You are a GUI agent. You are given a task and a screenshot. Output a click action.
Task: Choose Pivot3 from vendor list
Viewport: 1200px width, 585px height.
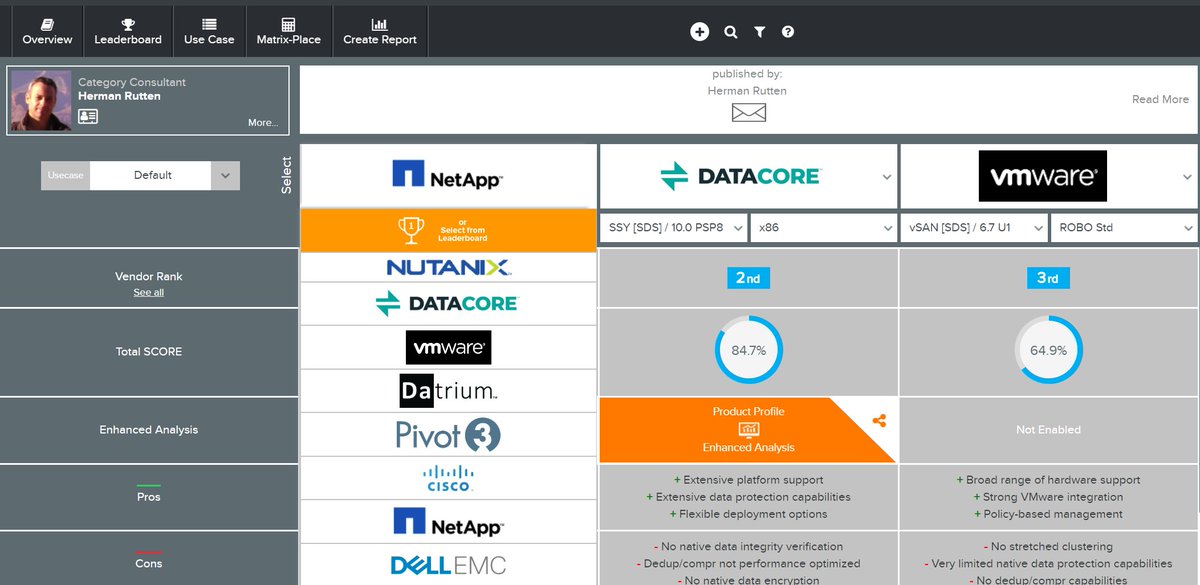click(x=448, y=435)
